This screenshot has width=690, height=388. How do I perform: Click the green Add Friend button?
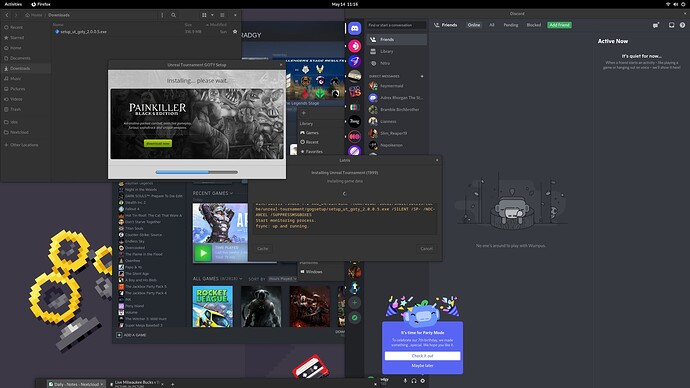pyautogui.click(x=559, y=25)
